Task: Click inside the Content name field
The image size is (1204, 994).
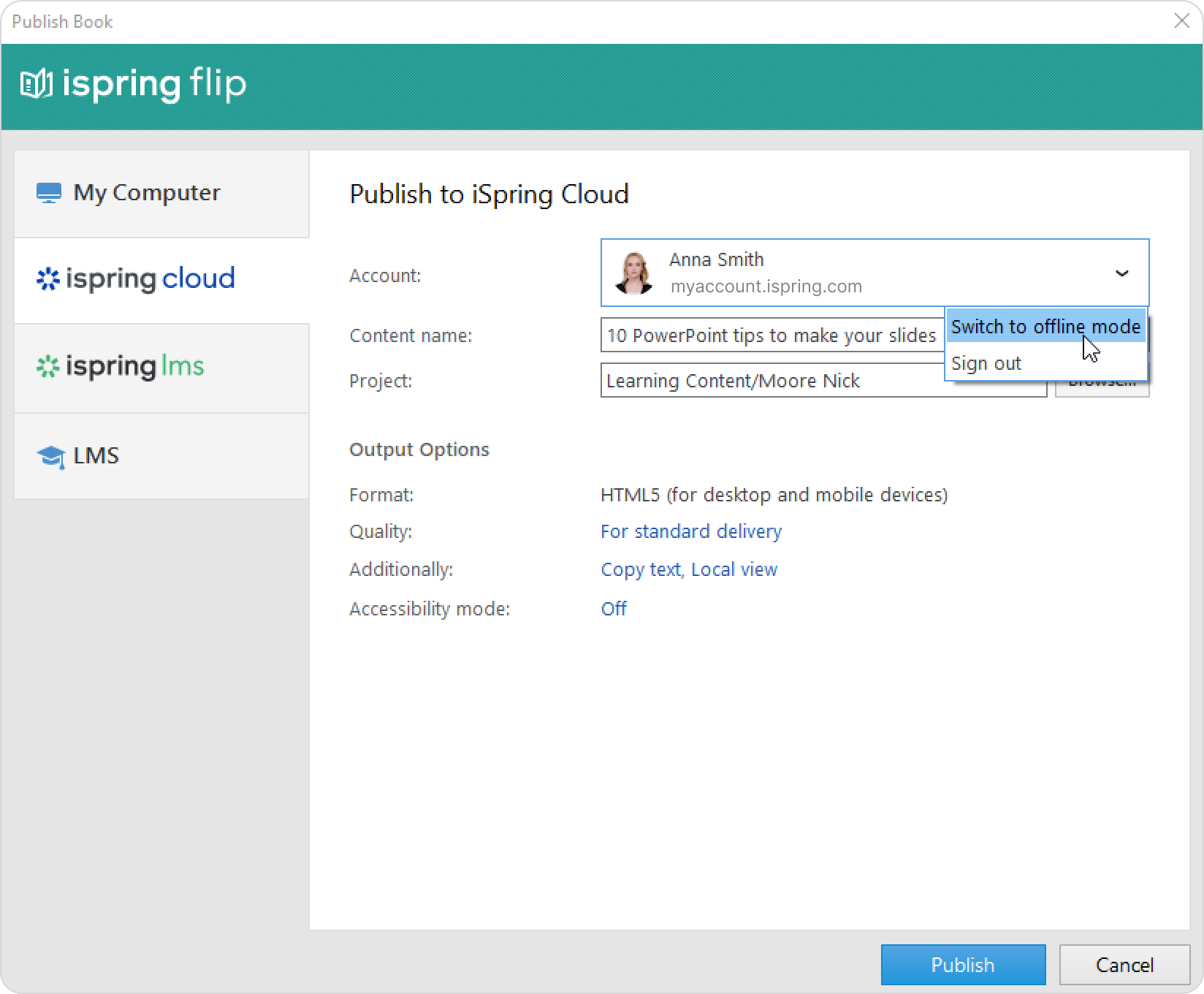Action: [771, 335]
